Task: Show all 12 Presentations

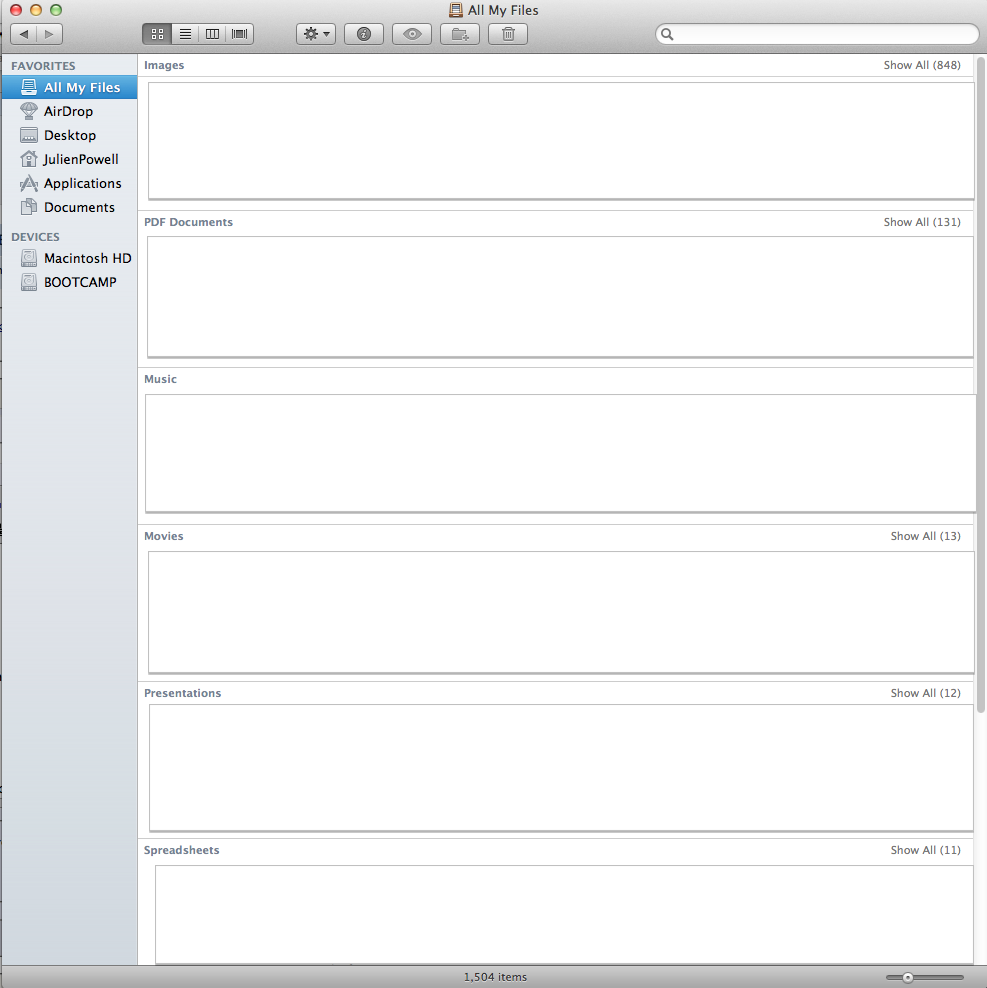Action: point(925,692)
